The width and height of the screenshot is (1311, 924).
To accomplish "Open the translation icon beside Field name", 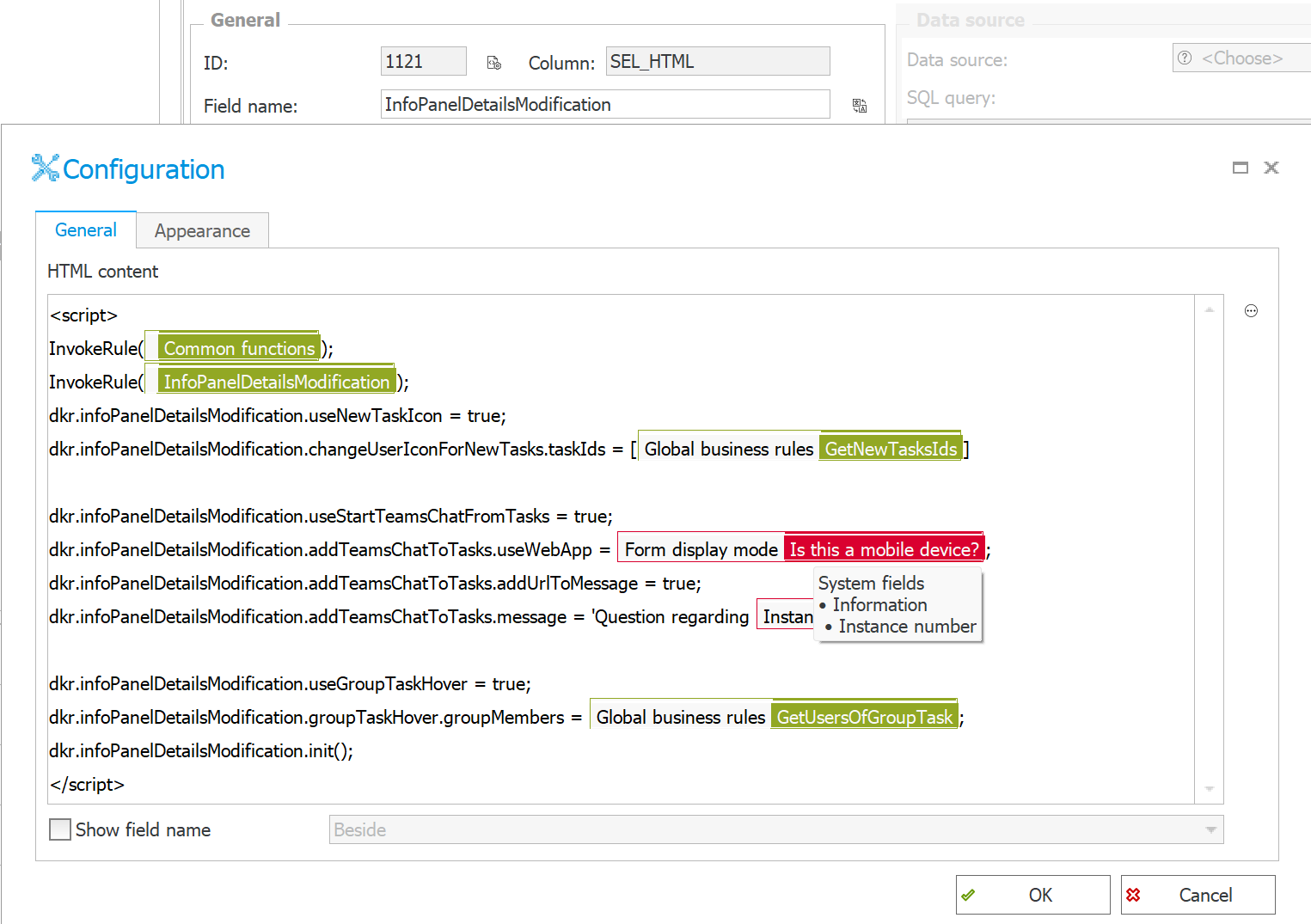I will click(859, 105).
